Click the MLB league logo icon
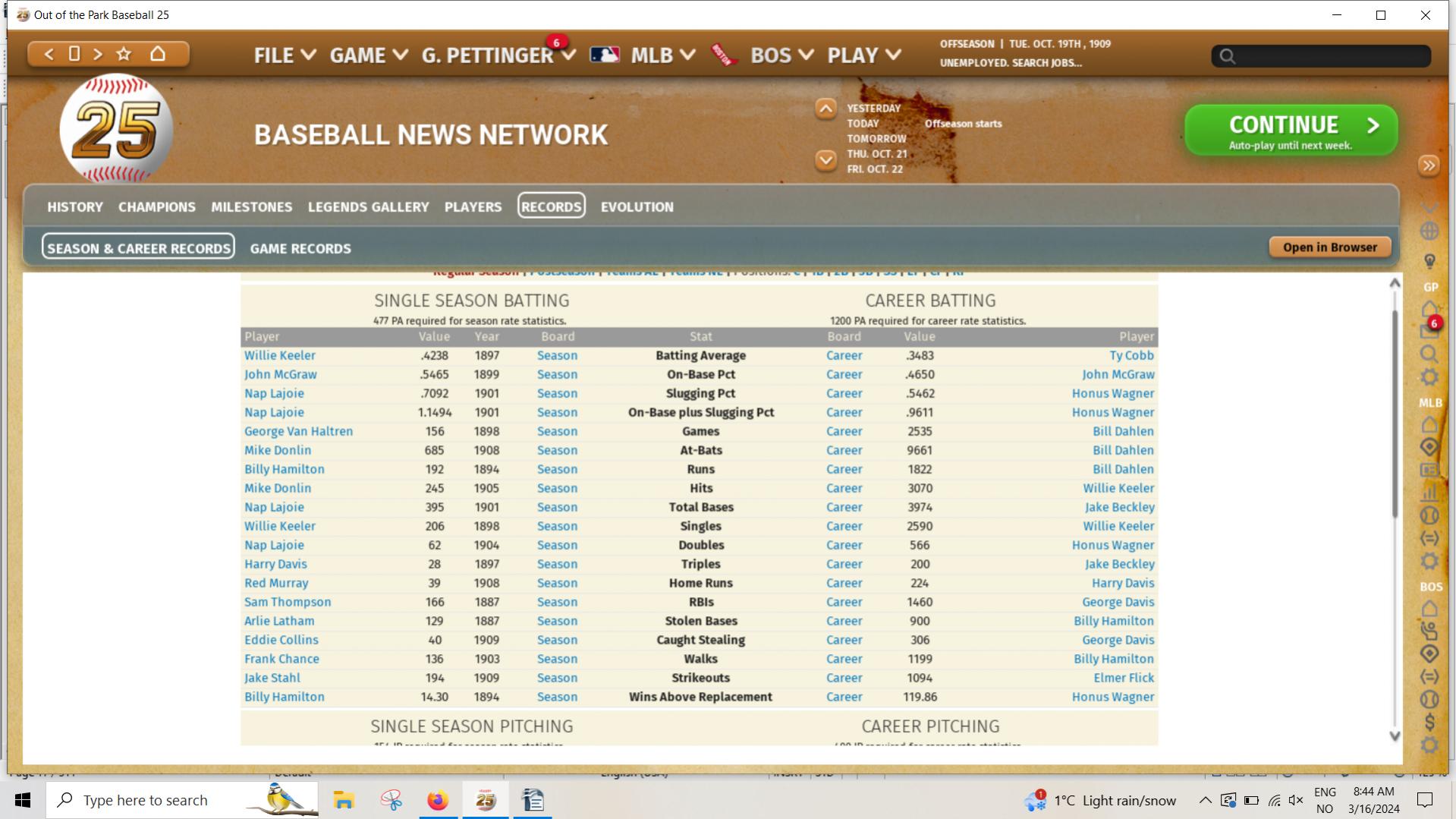The image size is (1456, 819). click(605, 55)
